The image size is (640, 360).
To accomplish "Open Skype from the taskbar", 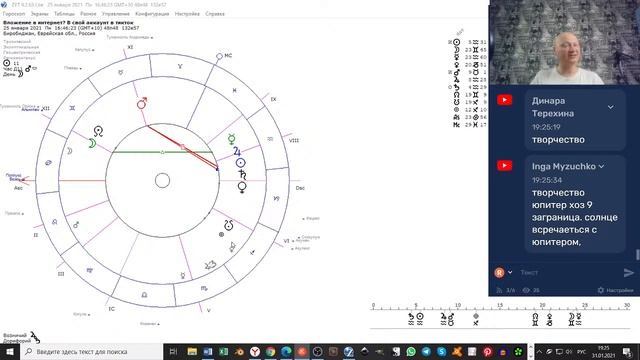I will [442, 351].
